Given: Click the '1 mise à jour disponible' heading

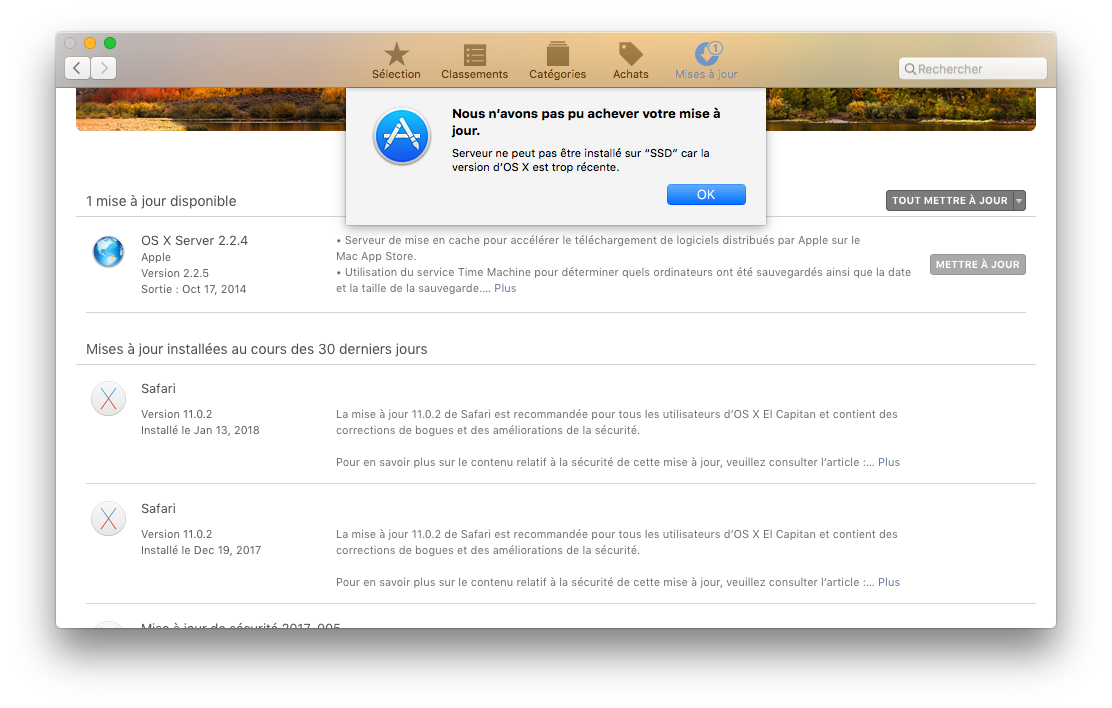Looking at the screenshot, I should [x=161, y=201].
